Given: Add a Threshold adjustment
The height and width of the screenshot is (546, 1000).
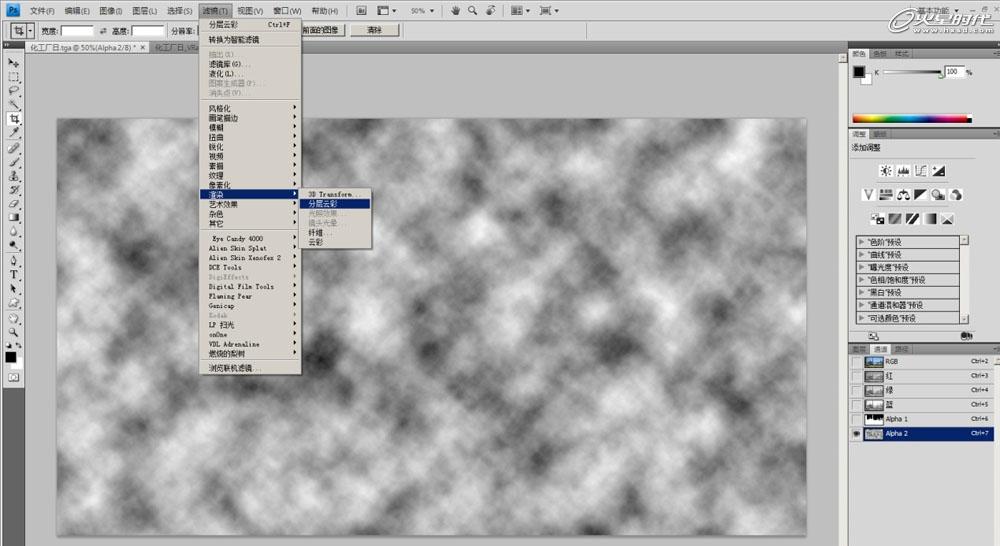Looking at the screenshot, I should click(x=913, y=219).
